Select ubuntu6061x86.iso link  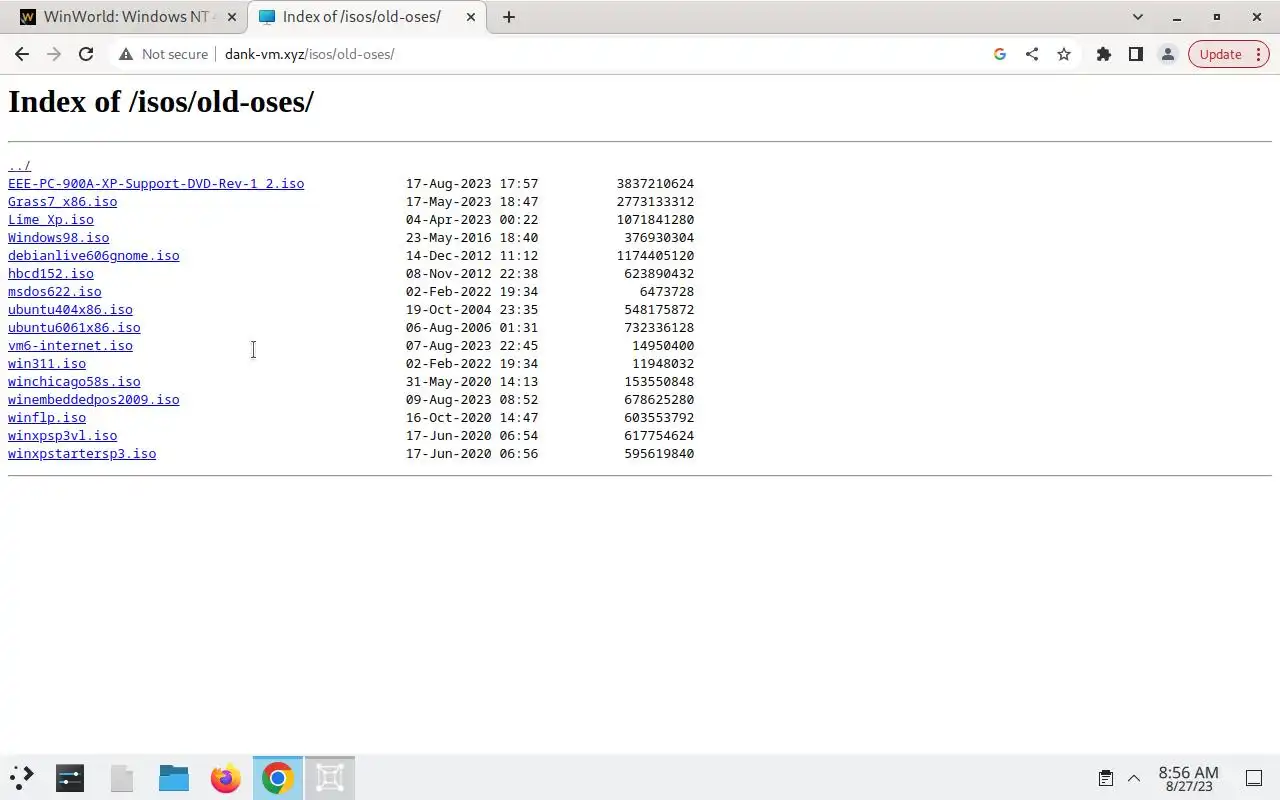(x=74, y=327)
